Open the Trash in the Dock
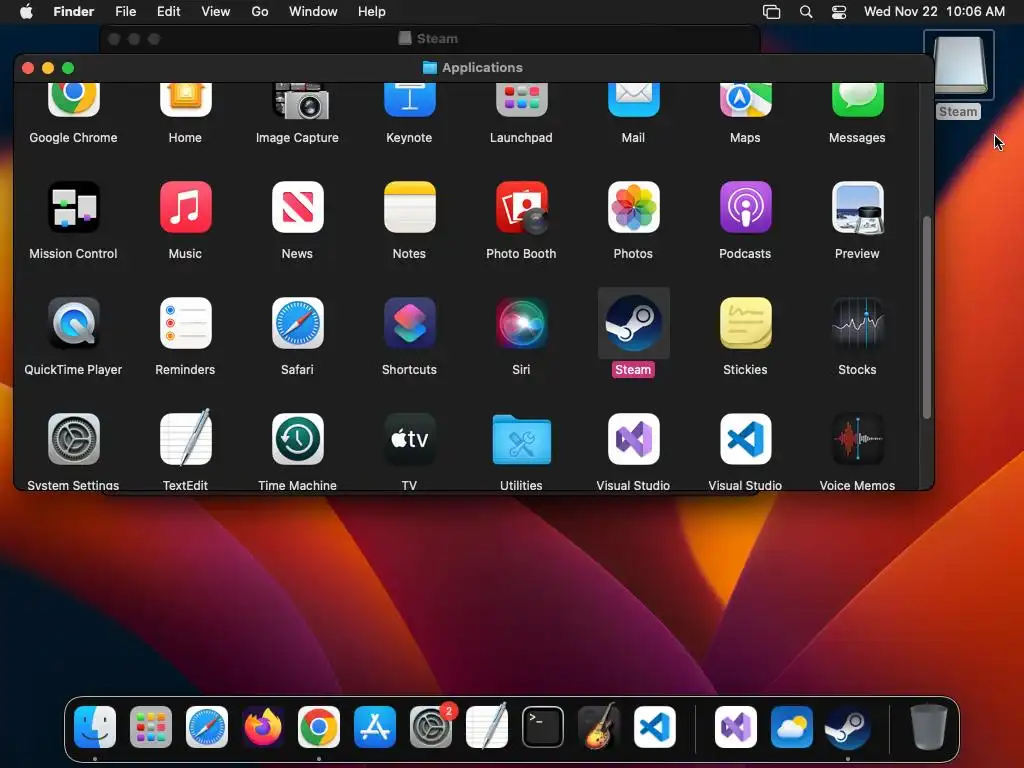 [929, 727]
